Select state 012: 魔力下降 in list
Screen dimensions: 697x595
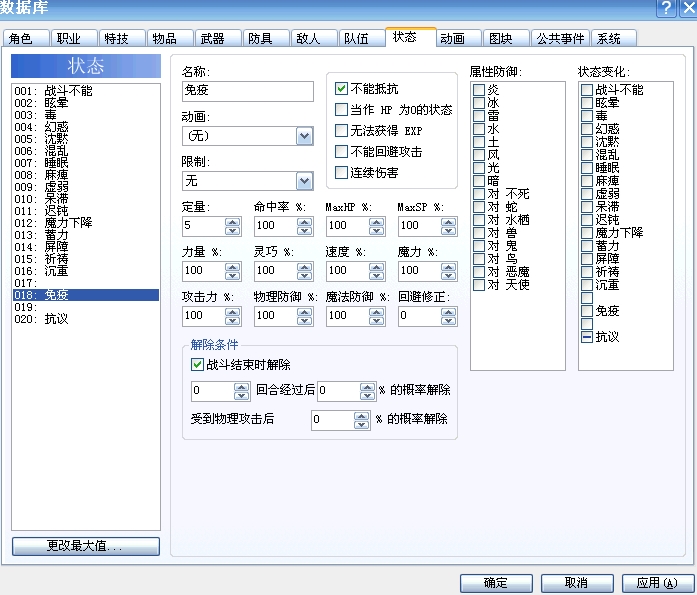tap(86, 223)
